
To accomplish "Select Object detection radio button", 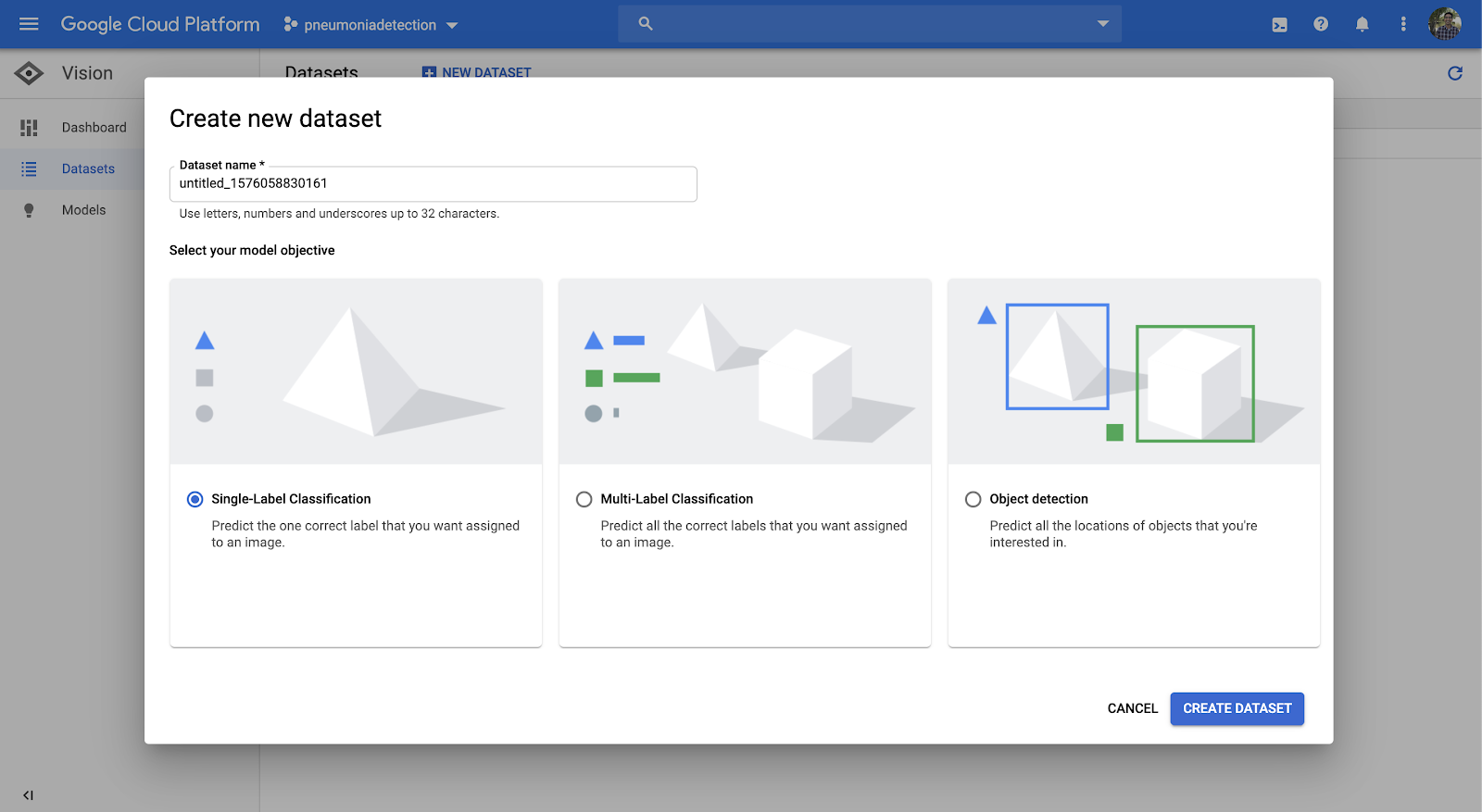I will pos(973,499).
